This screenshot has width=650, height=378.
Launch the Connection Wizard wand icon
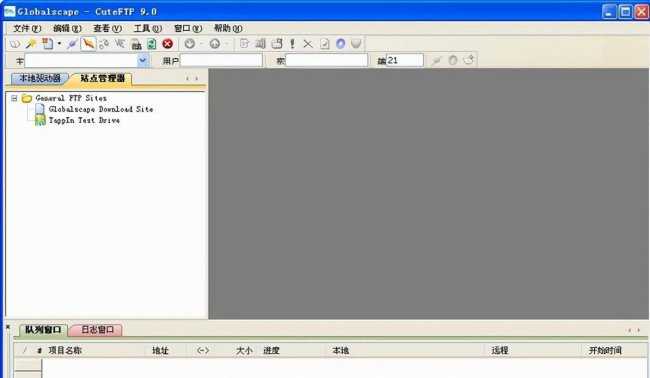31,44
